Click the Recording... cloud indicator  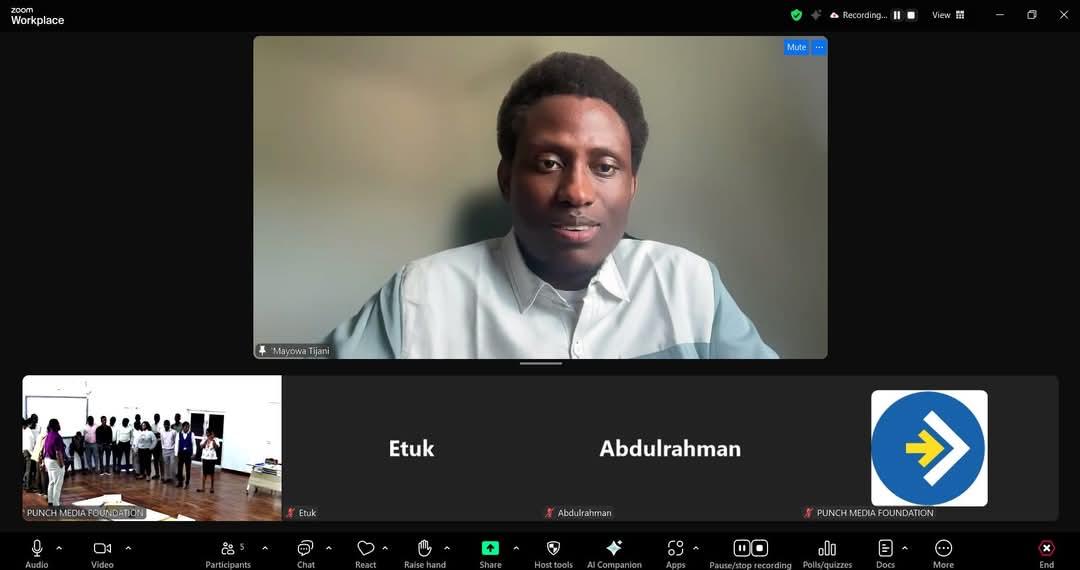858,14
